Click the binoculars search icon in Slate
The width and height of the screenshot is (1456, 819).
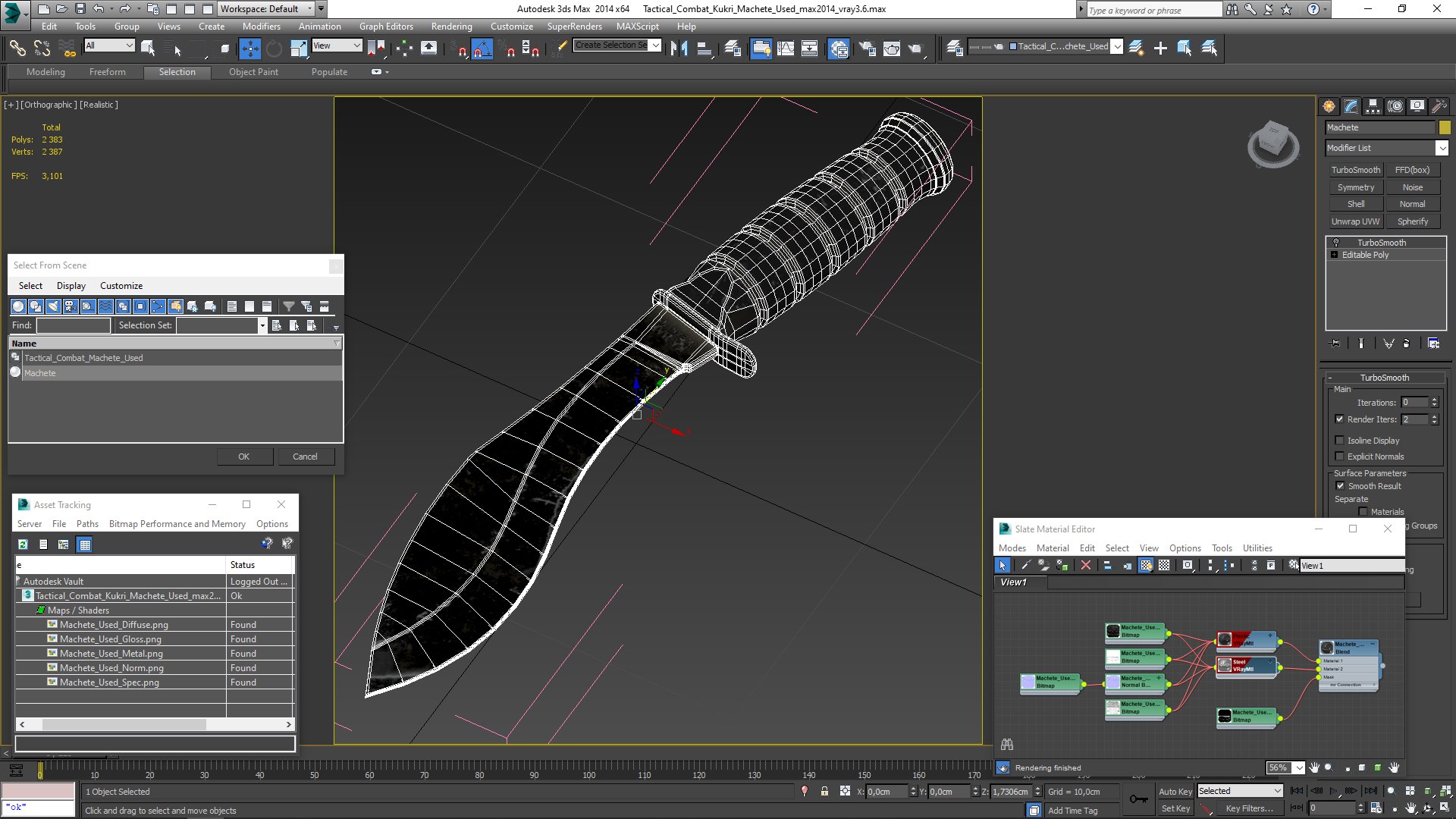pos(1007,745)
